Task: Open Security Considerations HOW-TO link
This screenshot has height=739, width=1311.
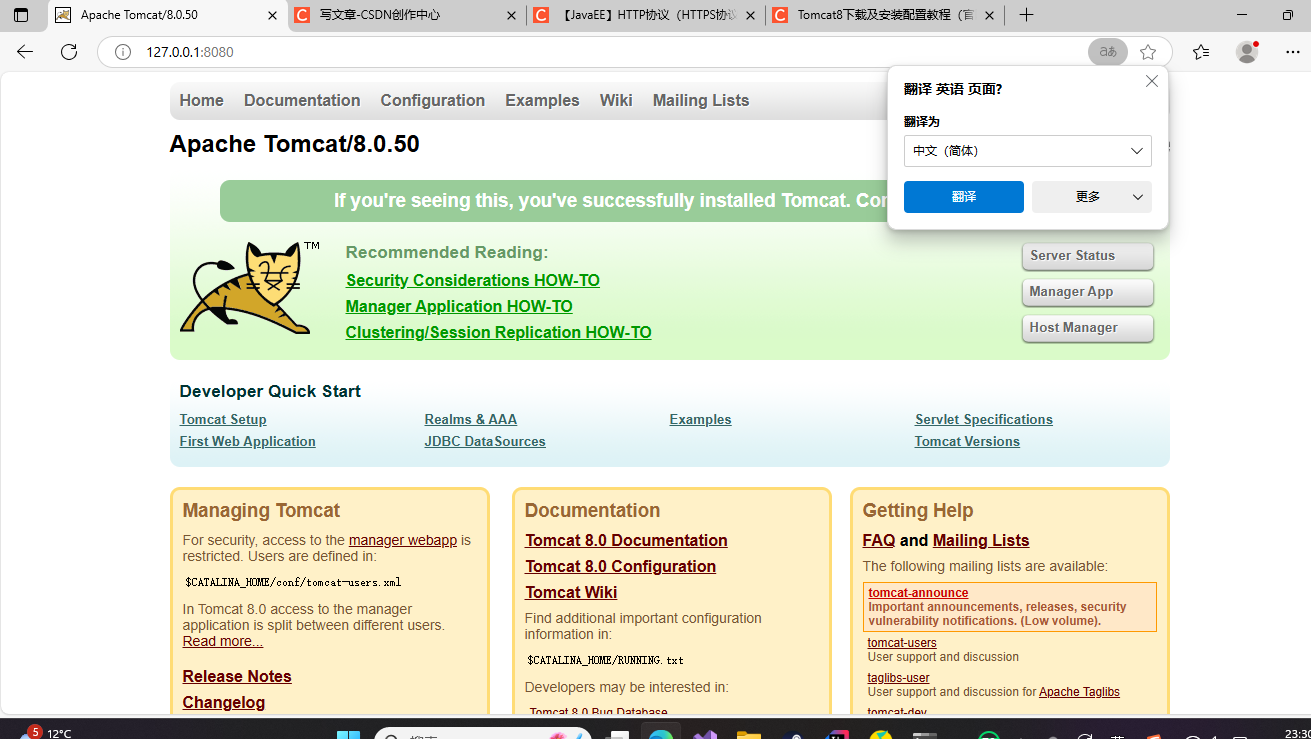Action: pos(473,280)
